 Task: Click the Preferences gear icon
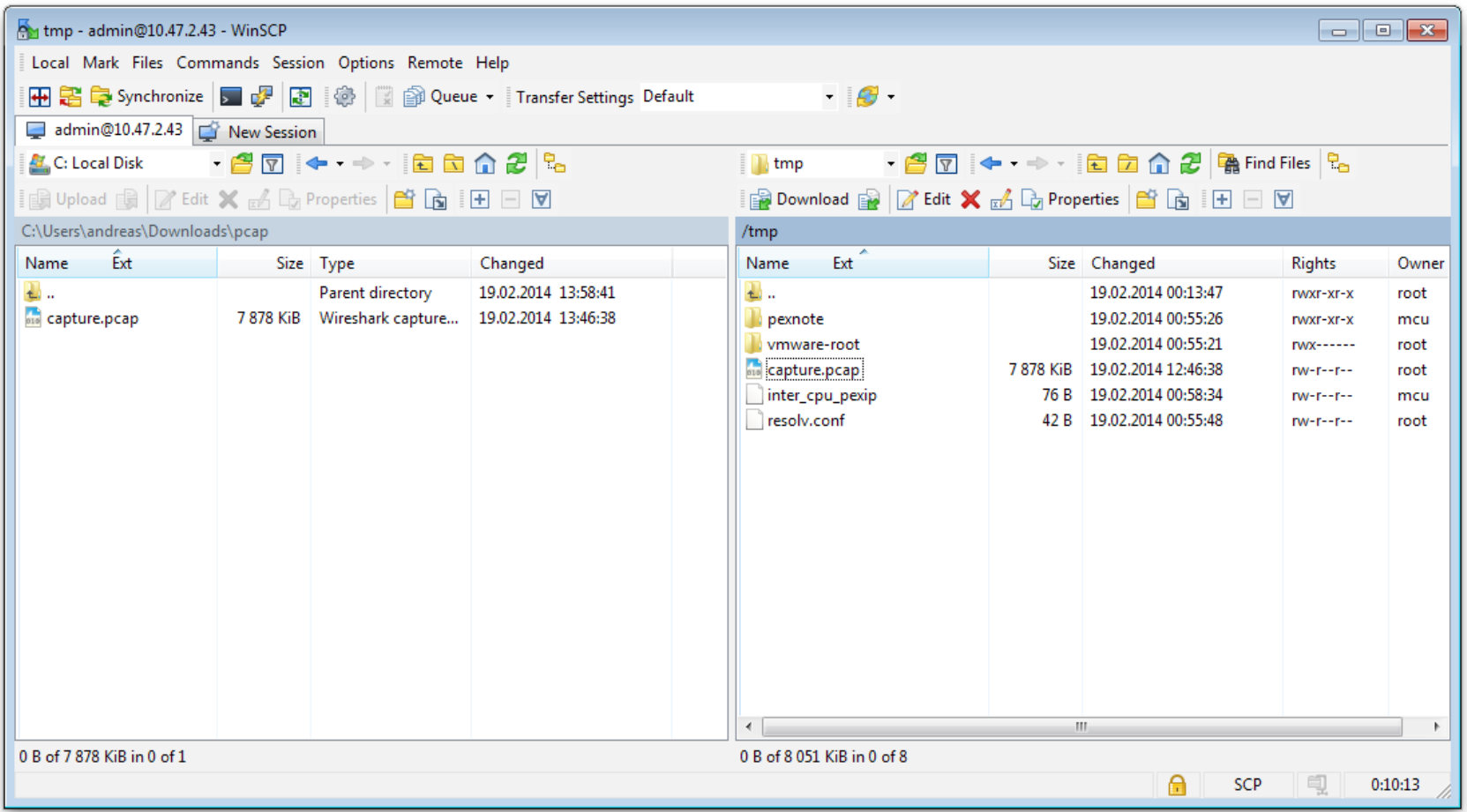click(x=345, y=97)
